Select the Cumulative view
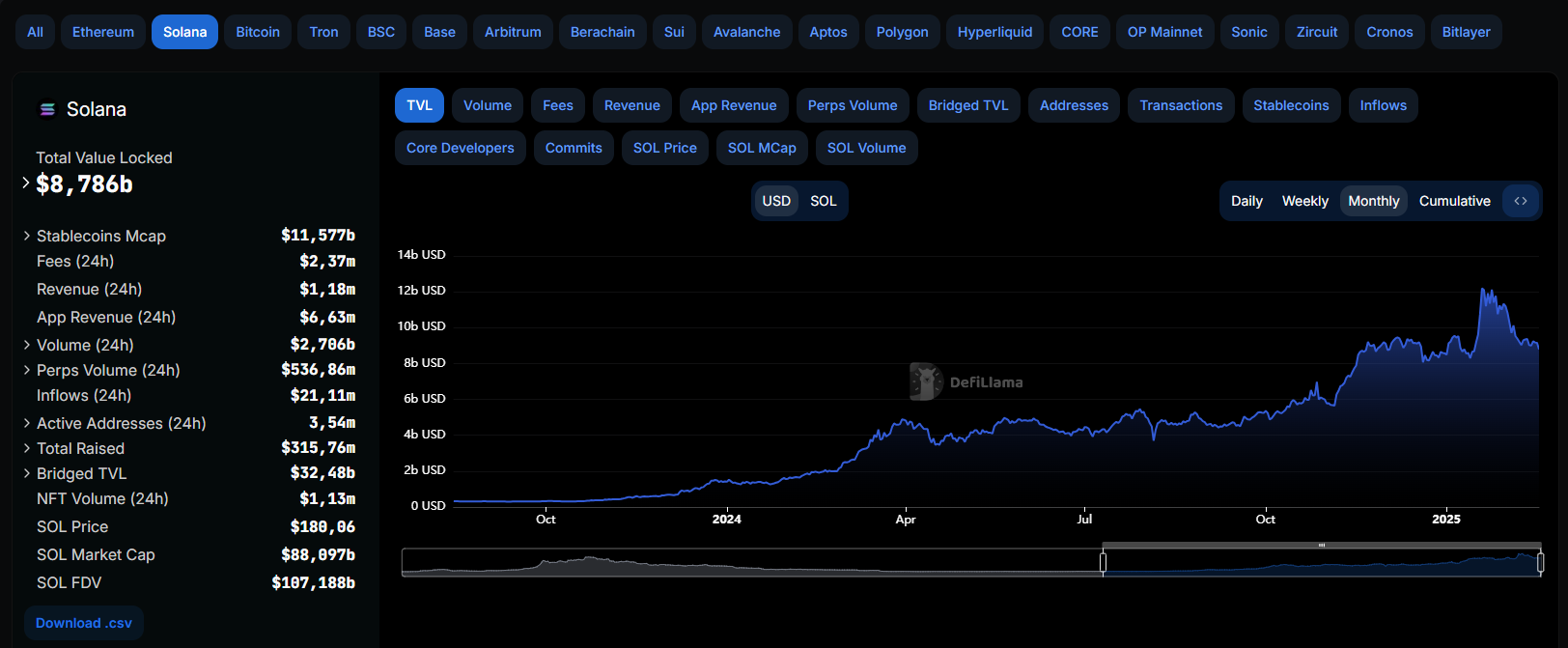The height and width of the screenshot is (648, 1568). tap(1455, 201)
